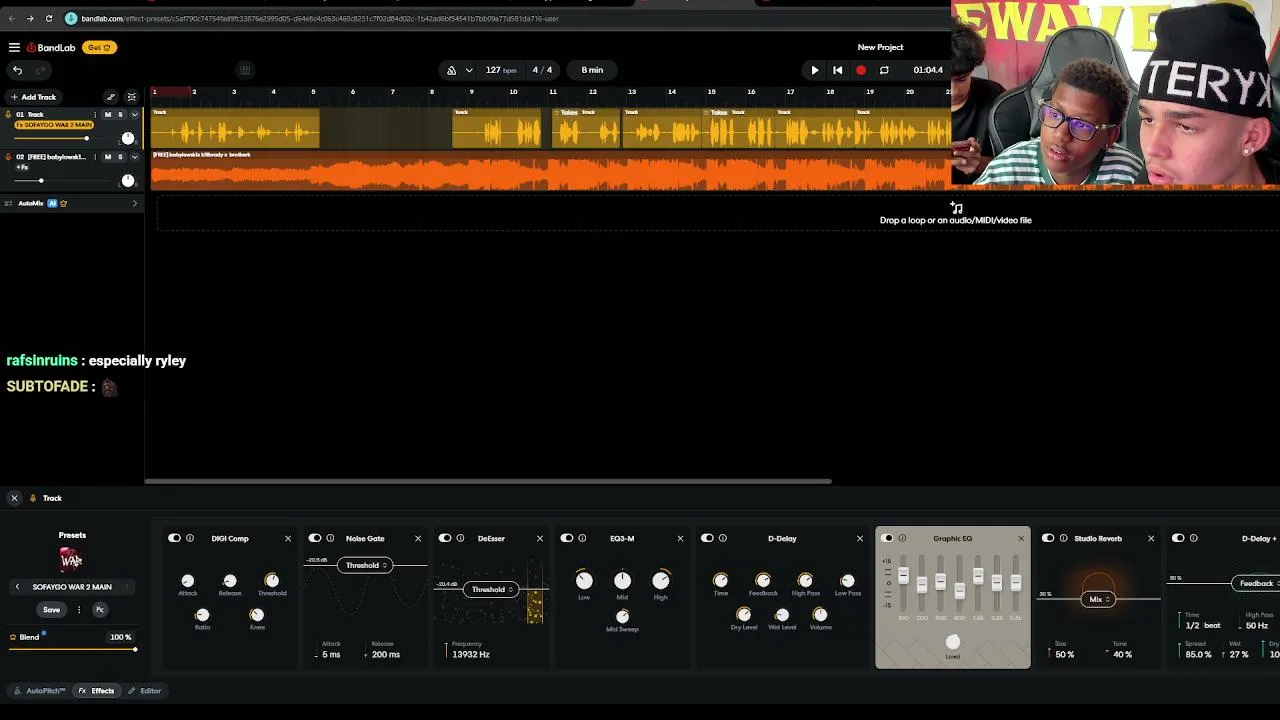Toggle the Studio Reverb effect power switch
The height and width of the screenshot is (720, 1280).
click(1047, 538)
